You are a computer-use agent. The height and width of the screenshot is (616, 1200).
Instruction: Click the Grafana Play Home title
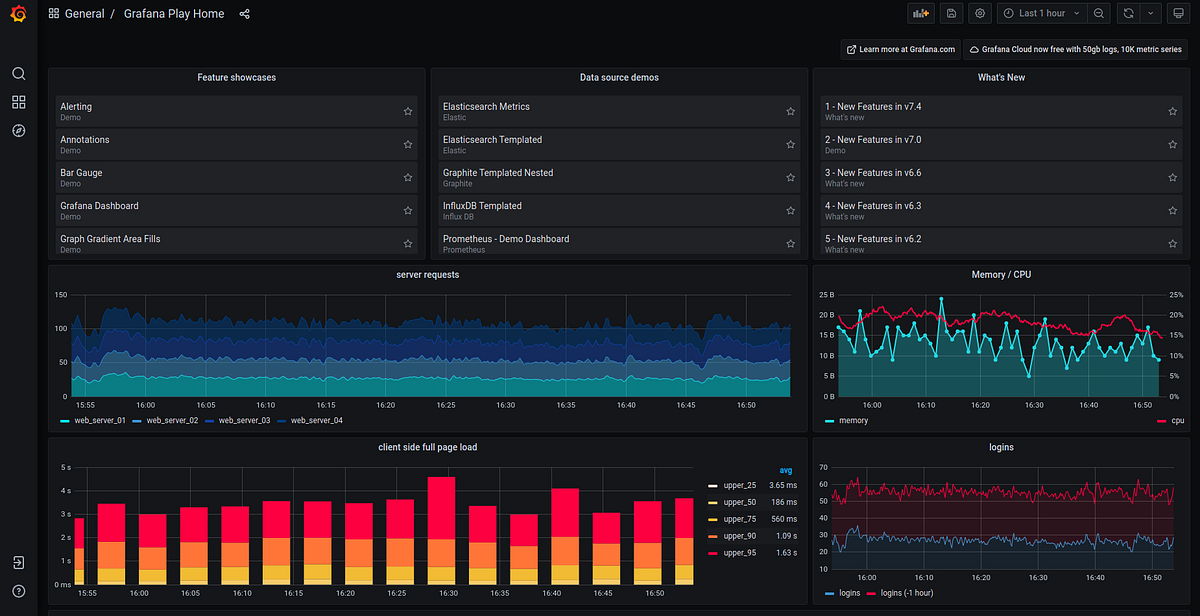point(174,13)
